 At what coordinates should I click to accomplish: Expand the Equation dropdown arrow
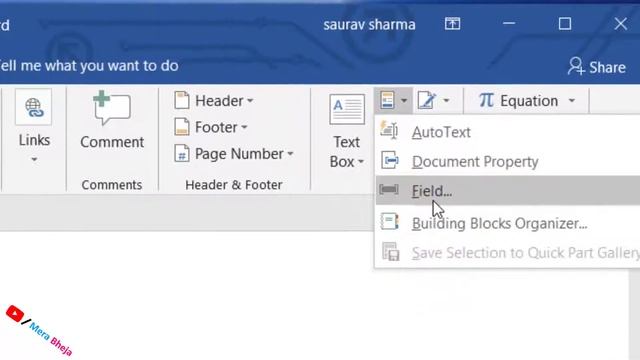[572, 100]
